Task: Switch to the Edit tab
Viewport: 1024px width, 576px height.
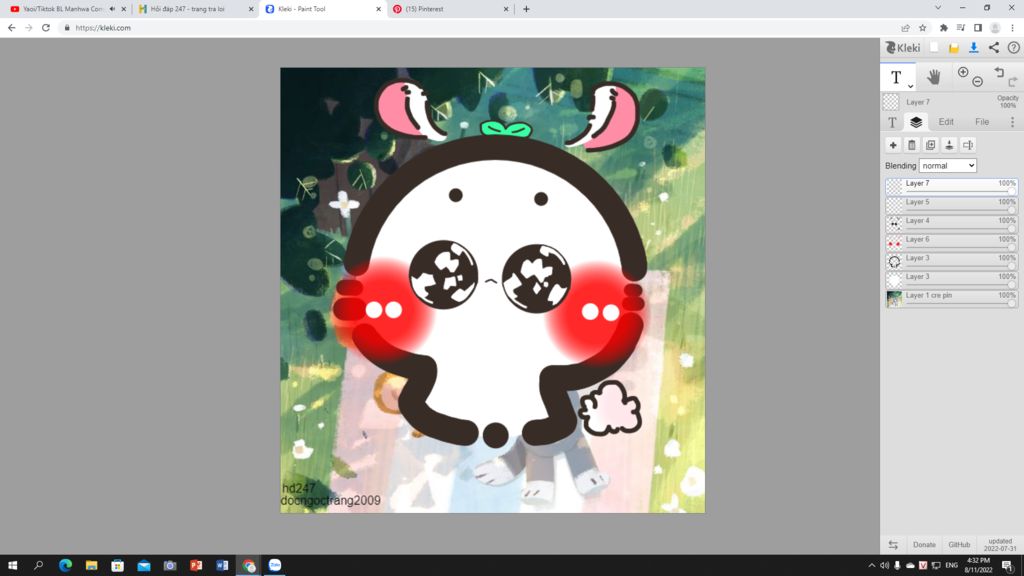Action: coord(945,122)
